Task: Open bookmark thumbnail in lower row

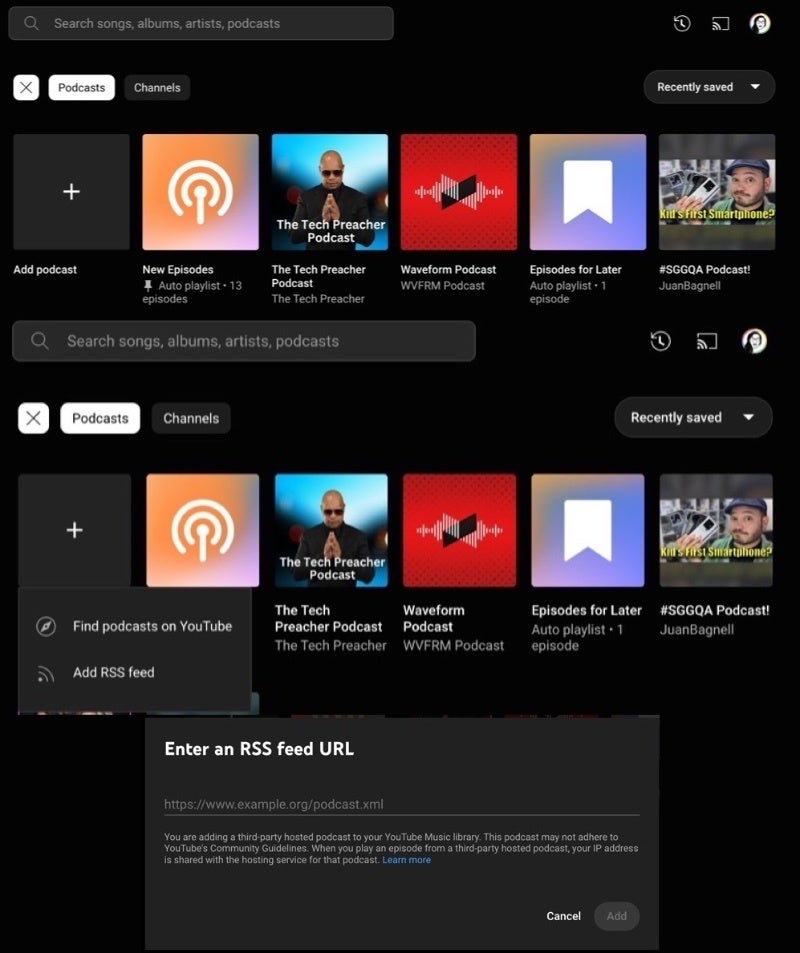Action: click(588, 530)
